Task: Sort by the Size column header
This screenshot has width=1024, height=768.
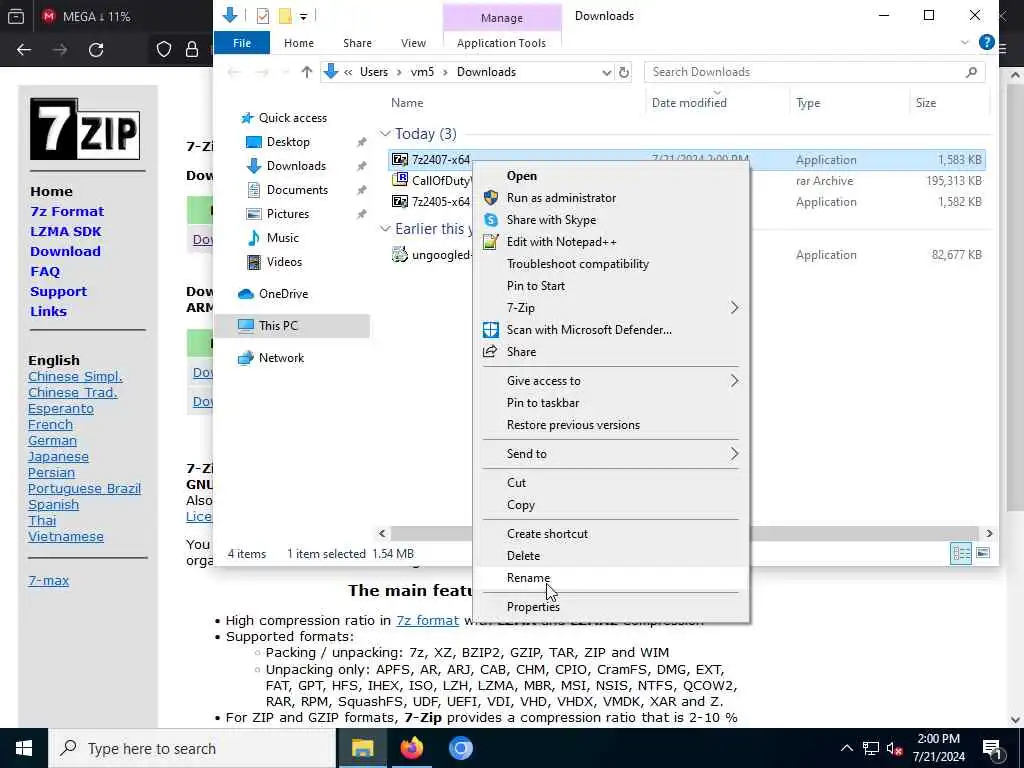Action: (926, 103)
